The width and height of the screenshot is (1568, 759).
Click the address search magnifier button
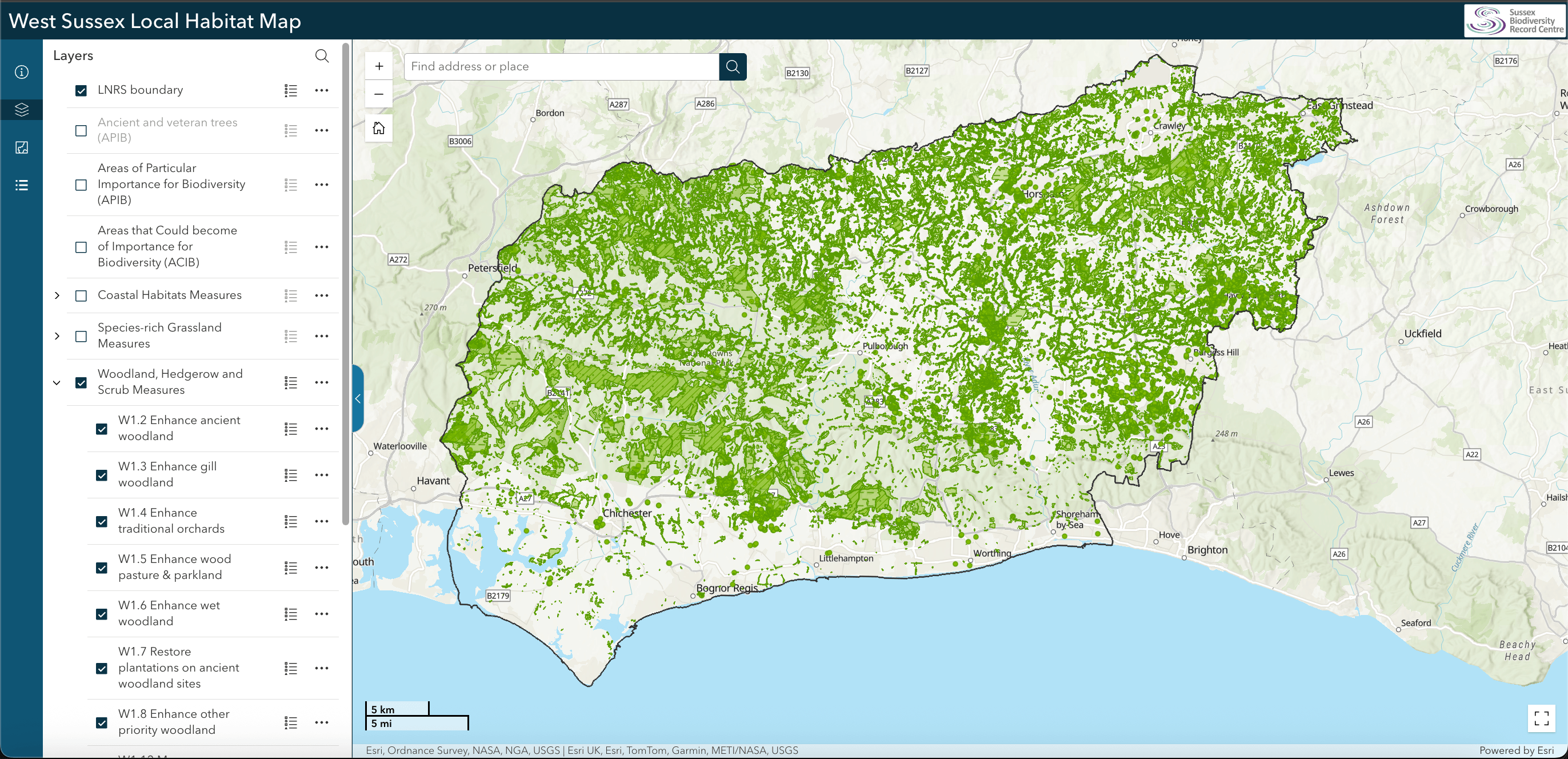(732, 66)
